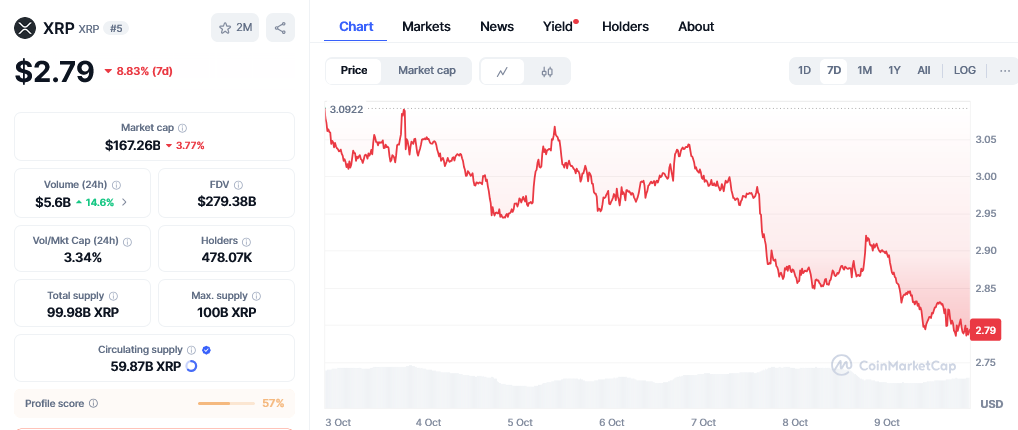Screen dimensions: 1018x430
Task: Select the 1D time range
Action: tap(804, 70)
